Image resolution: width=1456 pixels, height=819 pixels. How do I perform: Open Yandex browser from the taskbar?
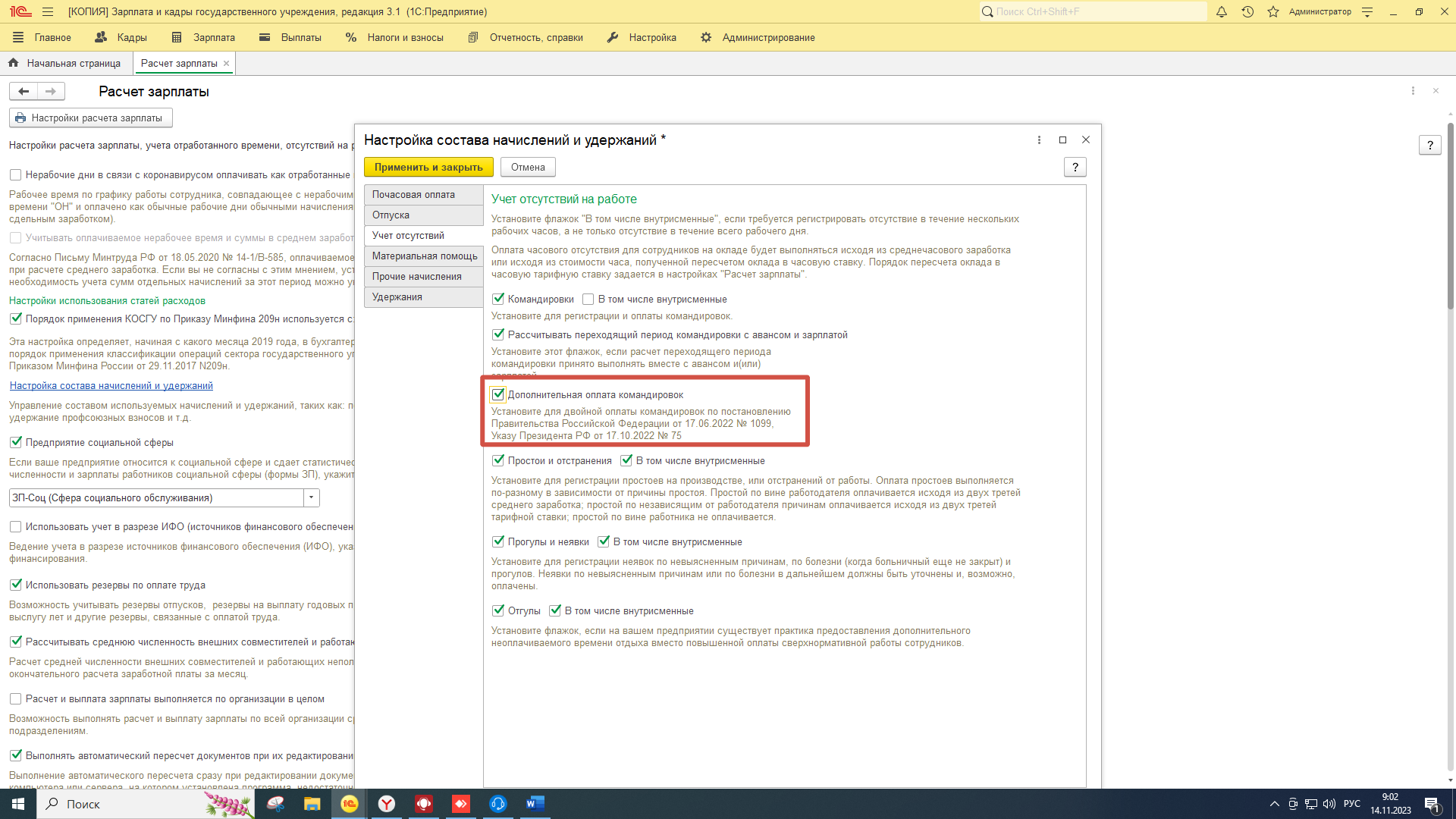387,804
